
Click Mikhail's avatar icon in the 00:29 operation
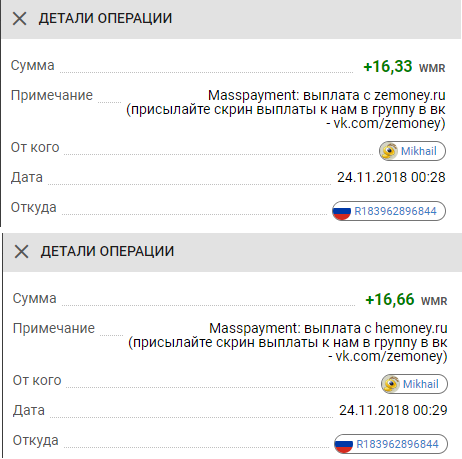point(391,384)
